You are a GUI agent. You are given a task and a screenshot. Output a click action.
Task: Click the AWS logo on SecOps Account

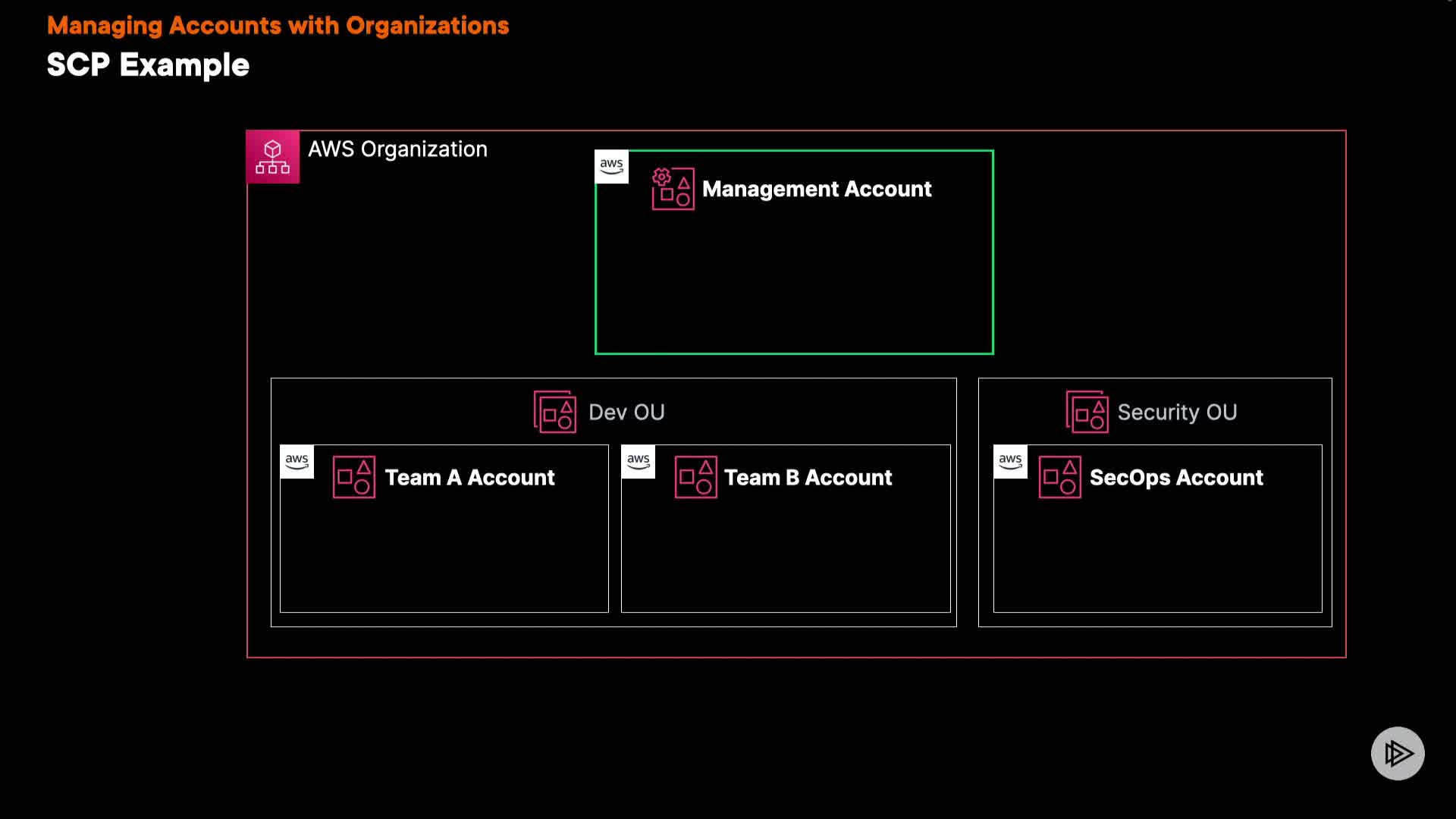tap(1010, 461)
